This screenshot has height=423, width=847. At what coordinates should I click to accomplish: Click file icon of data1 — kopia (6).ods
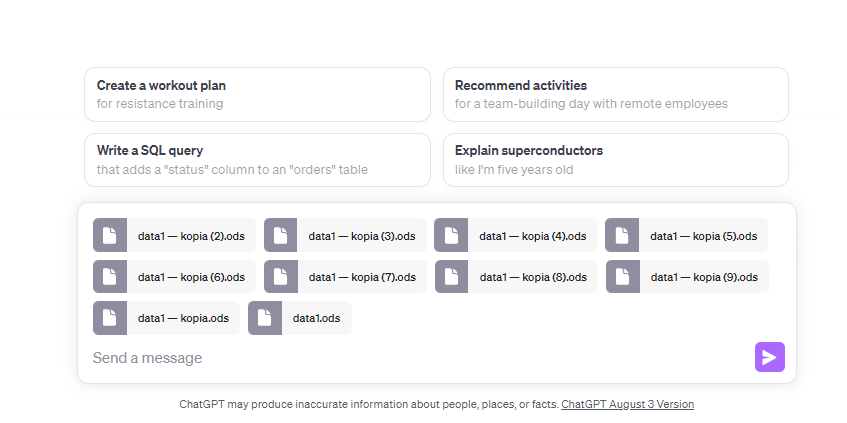(x=110, y=277)
